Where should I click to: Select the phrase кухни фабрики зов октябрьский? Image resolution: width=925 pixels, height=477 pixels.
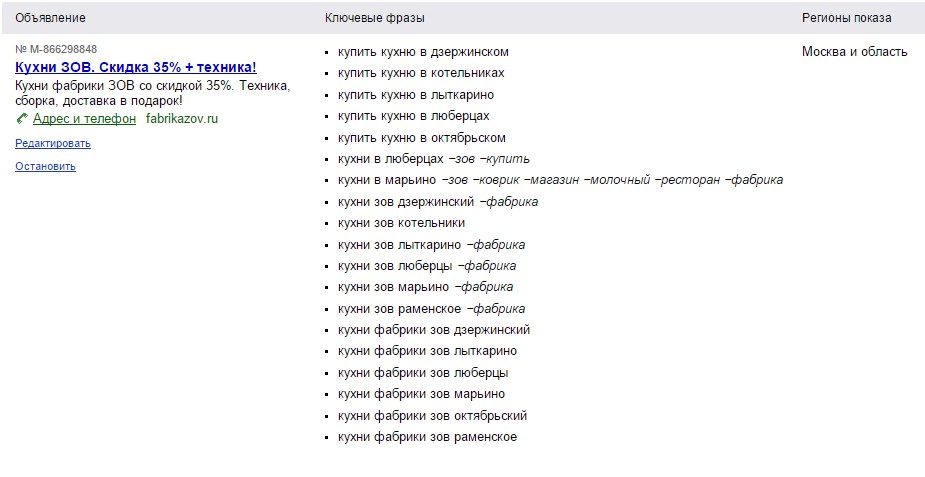432,416
